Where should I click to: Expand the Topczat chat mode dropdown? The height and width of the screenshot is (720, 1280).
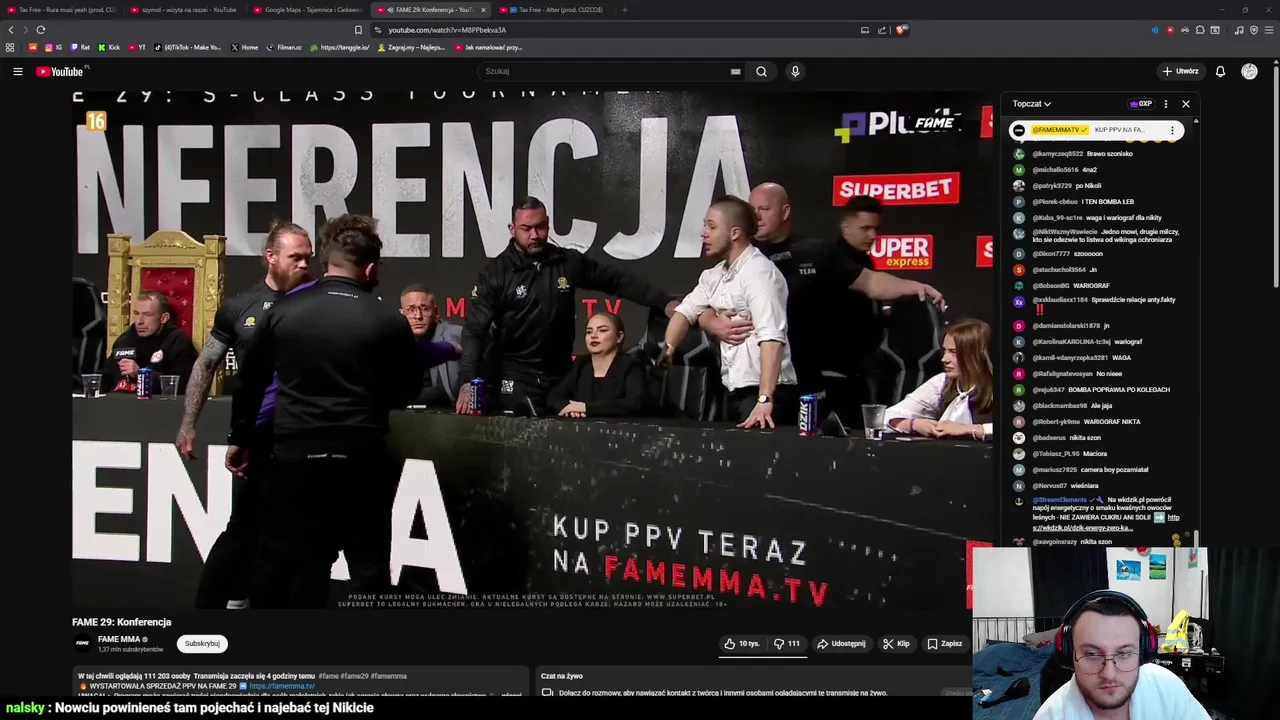click(x=1031, y=104)
